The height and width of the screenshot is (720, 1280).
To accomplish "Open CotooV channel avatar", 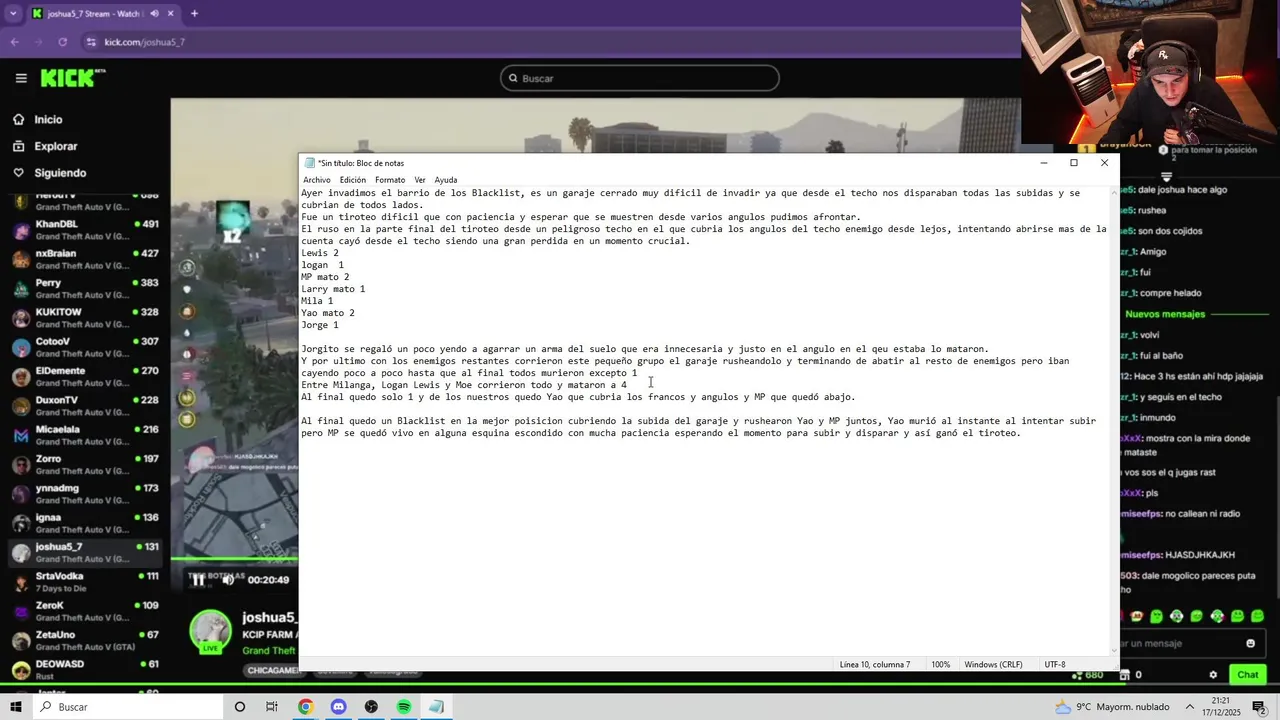I will (x=21, y=348).
